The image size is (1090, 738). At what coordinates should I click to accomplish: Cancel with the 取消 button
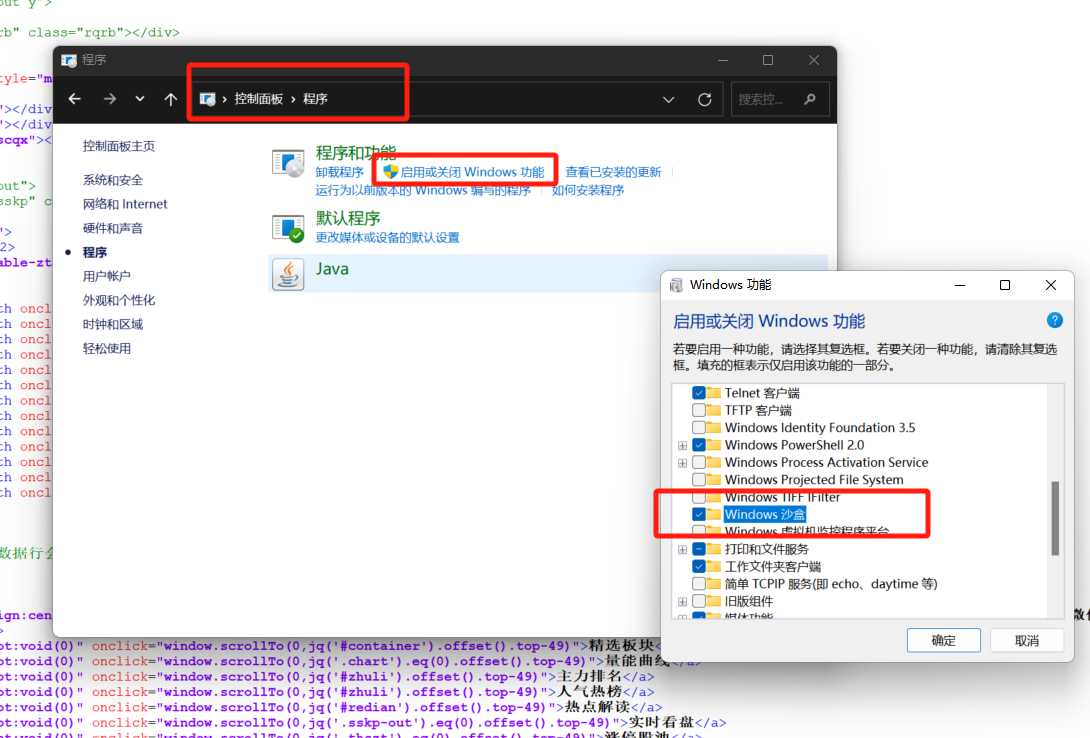point(1027,641)
